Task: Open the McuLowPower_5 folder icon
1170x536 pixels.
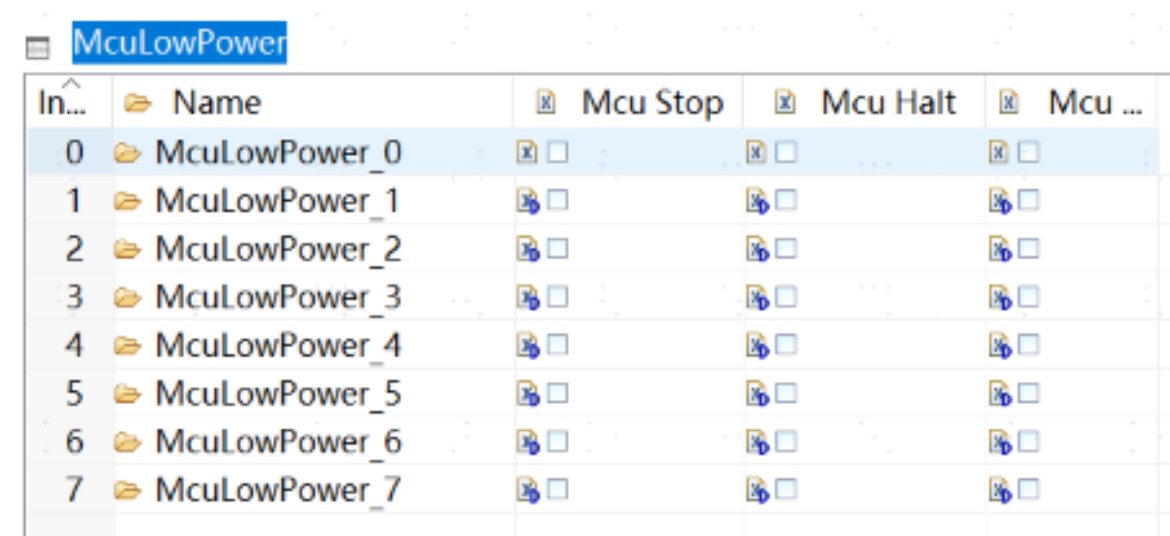Action: click(x=128, y=393)
